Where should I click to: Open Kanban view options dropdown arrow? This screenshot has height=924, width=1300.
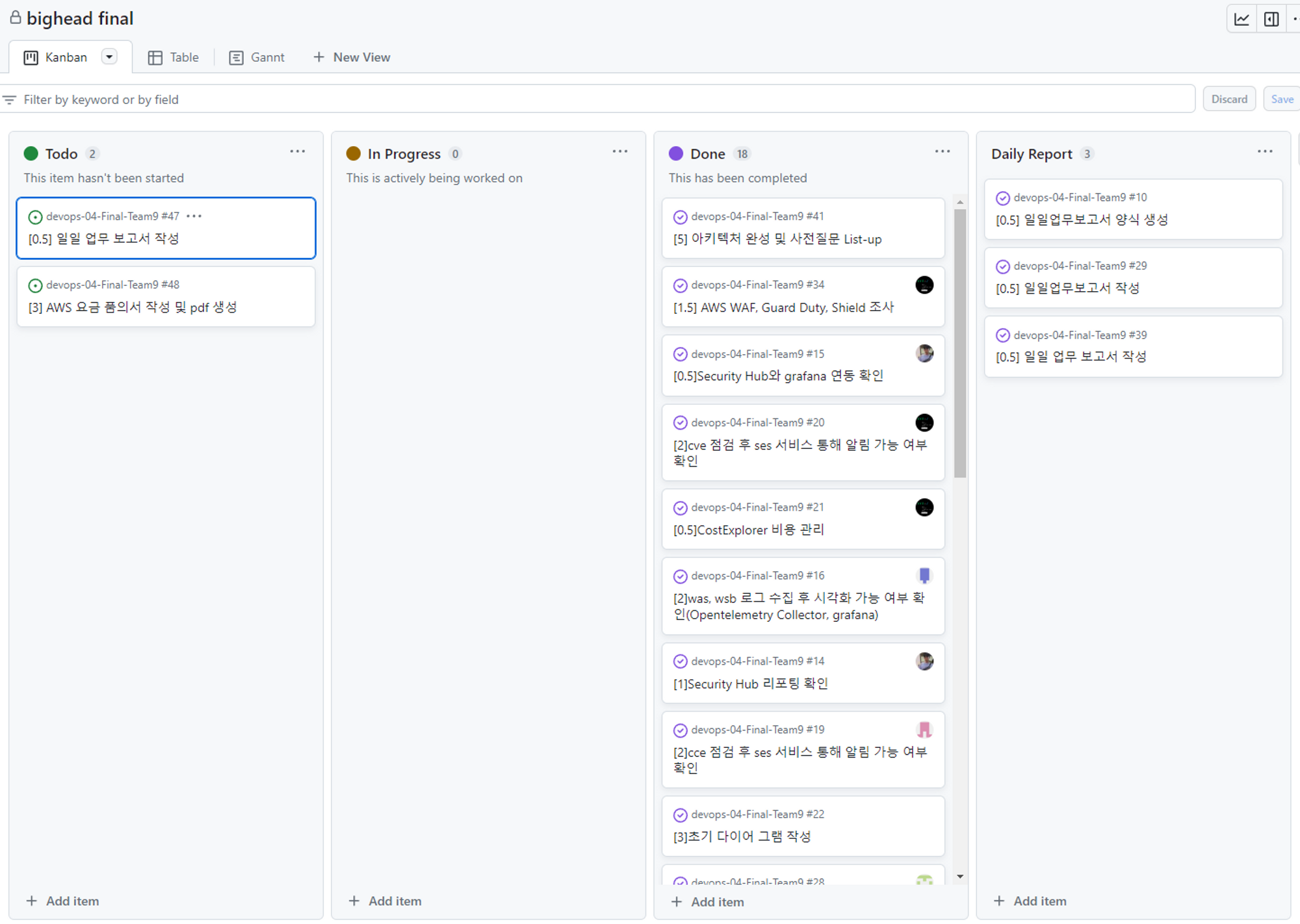[x=109, y=57]
